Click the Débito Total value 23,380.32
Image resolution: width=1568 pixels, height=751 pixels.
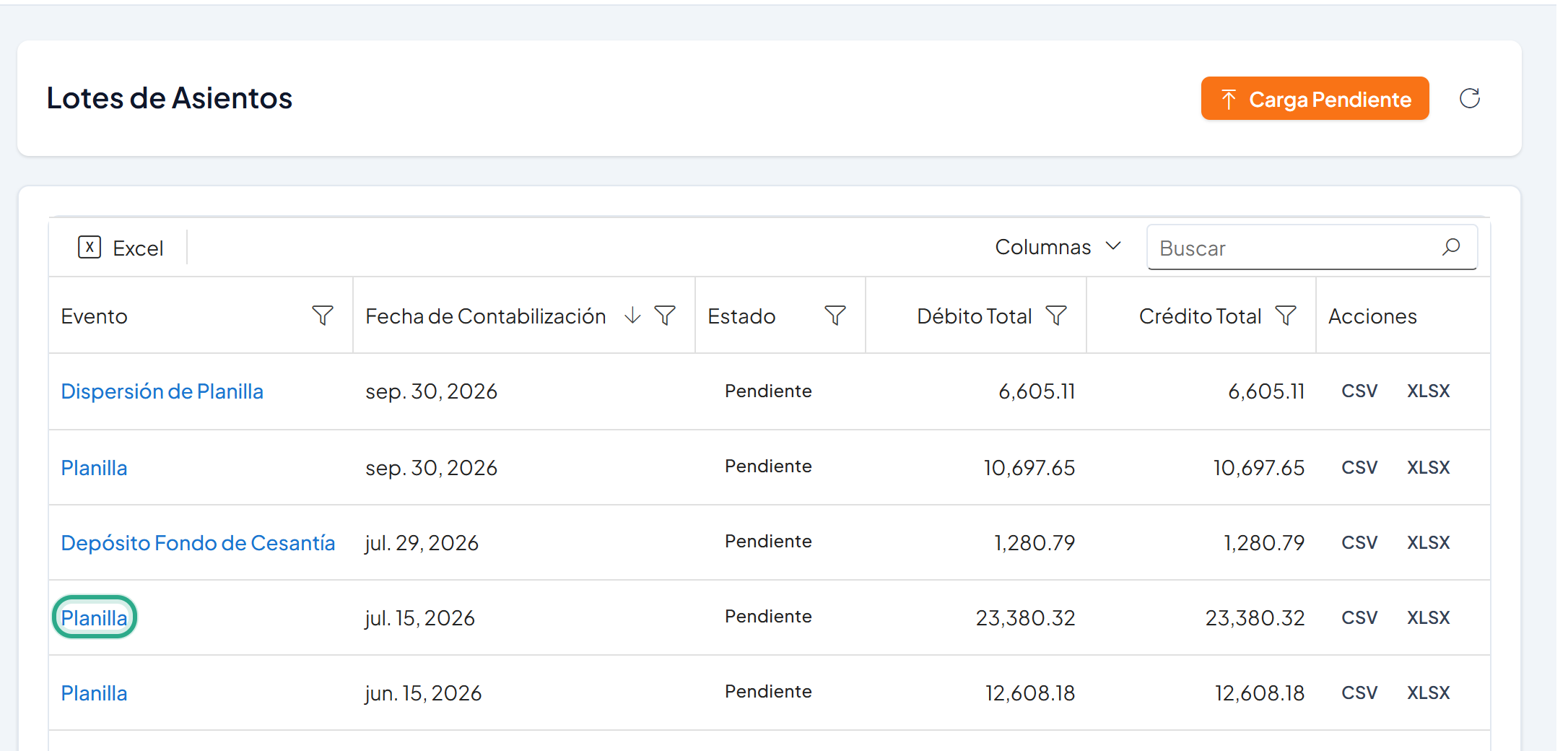coord(1025,618)
